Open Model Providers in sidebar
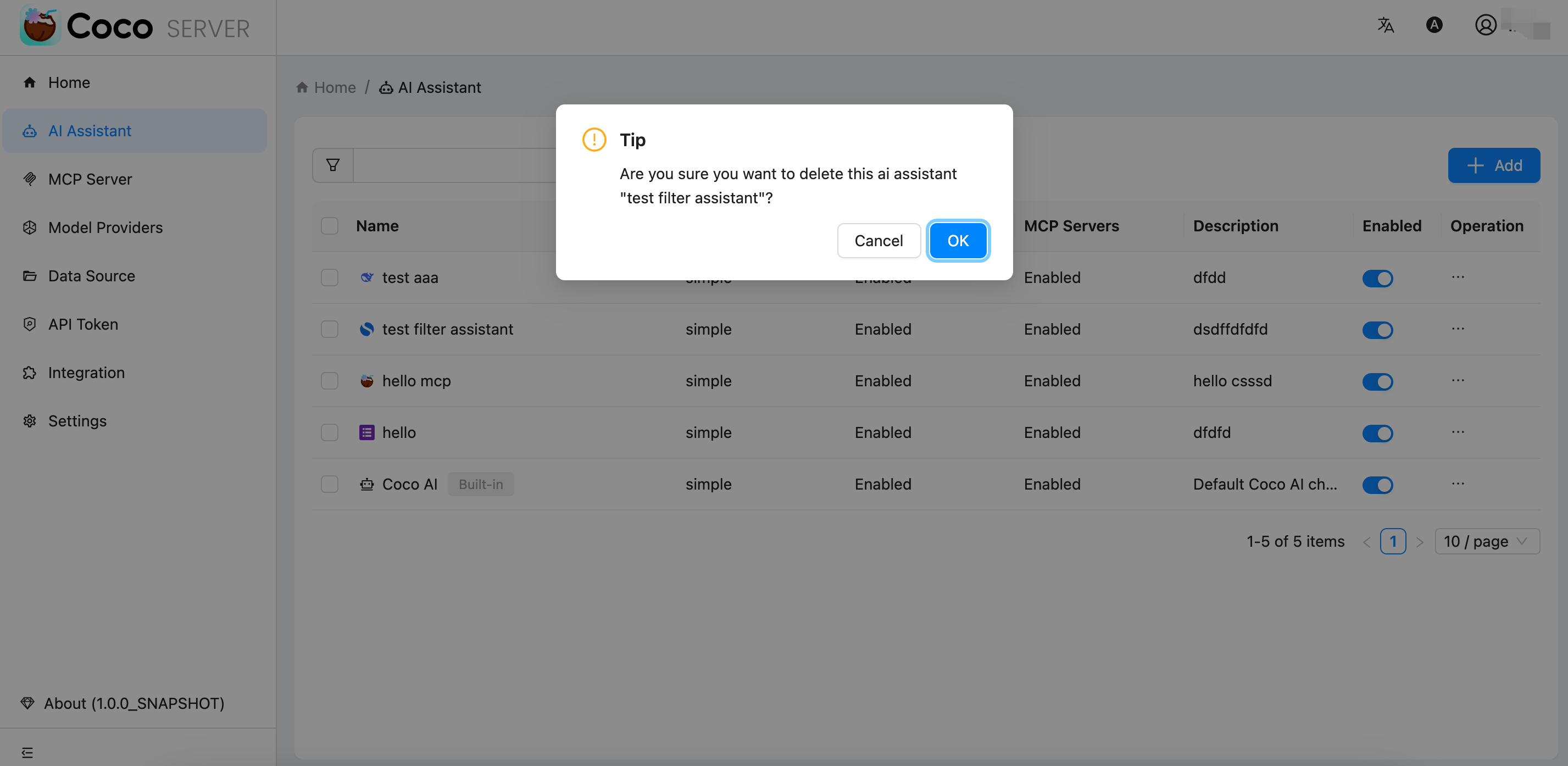Image resolution: width=1568 pixels, height=766 pixels. (x=135, y=227)
